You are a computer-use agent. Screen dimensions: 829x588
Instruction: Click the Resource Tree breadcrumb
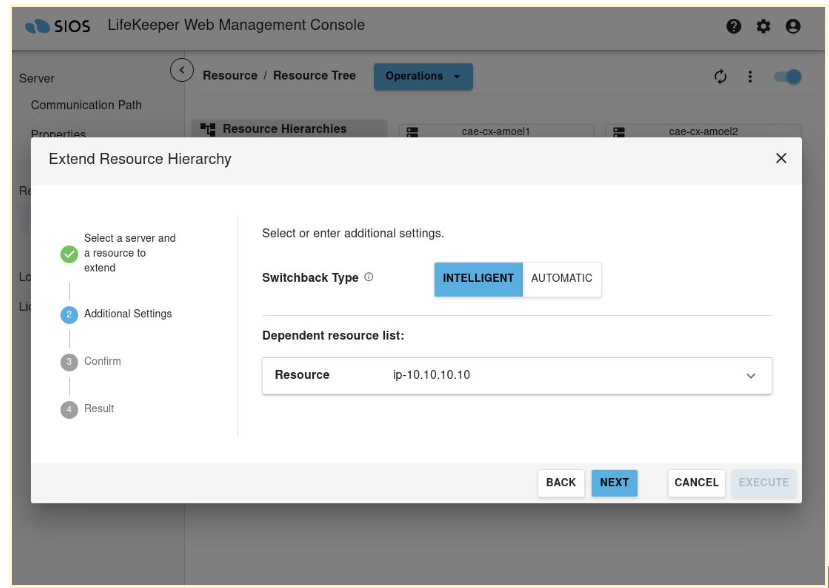coord(314,76)
